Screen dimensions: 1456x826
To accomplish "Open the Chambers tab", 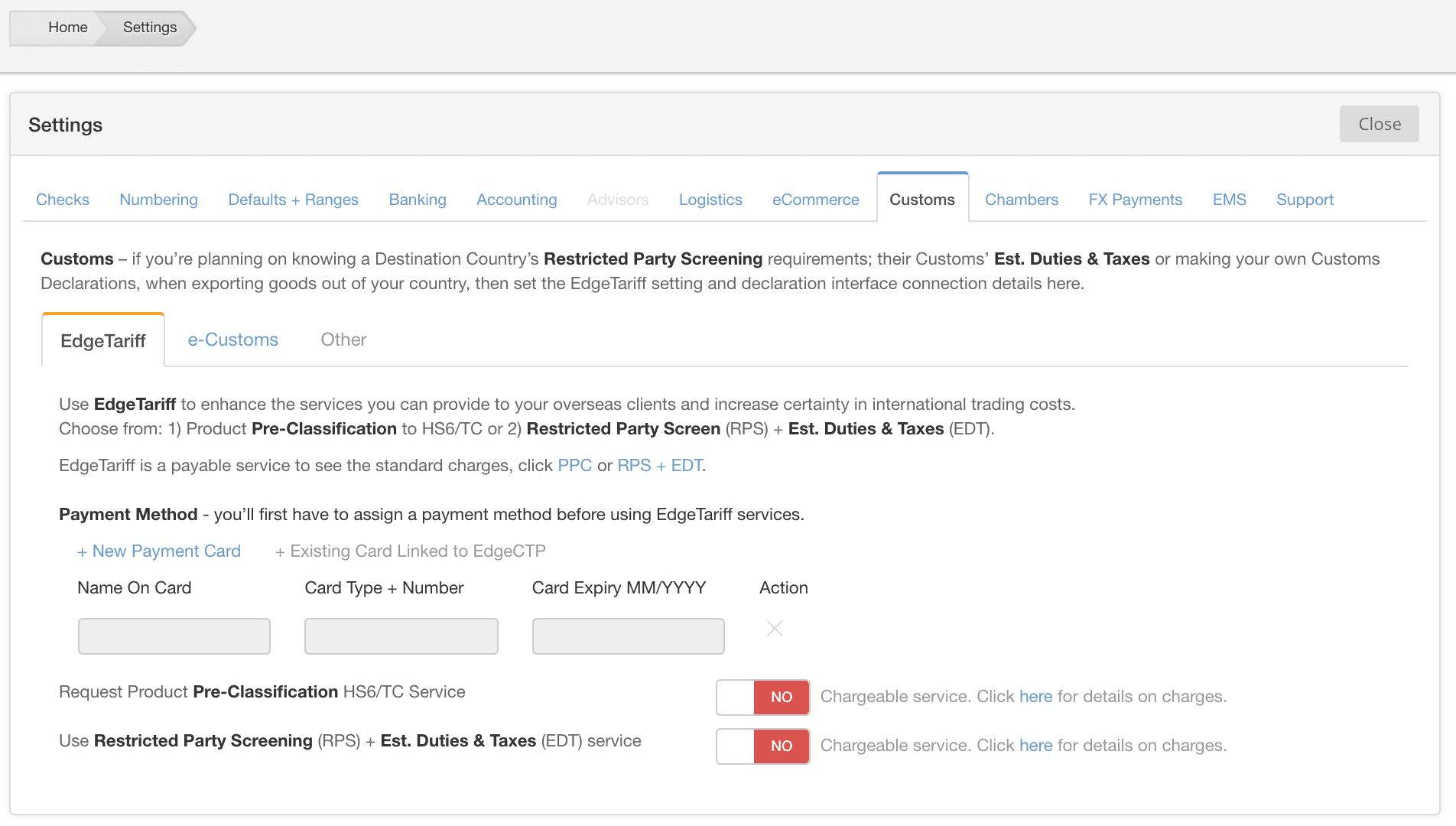I will coord(1022,200).
